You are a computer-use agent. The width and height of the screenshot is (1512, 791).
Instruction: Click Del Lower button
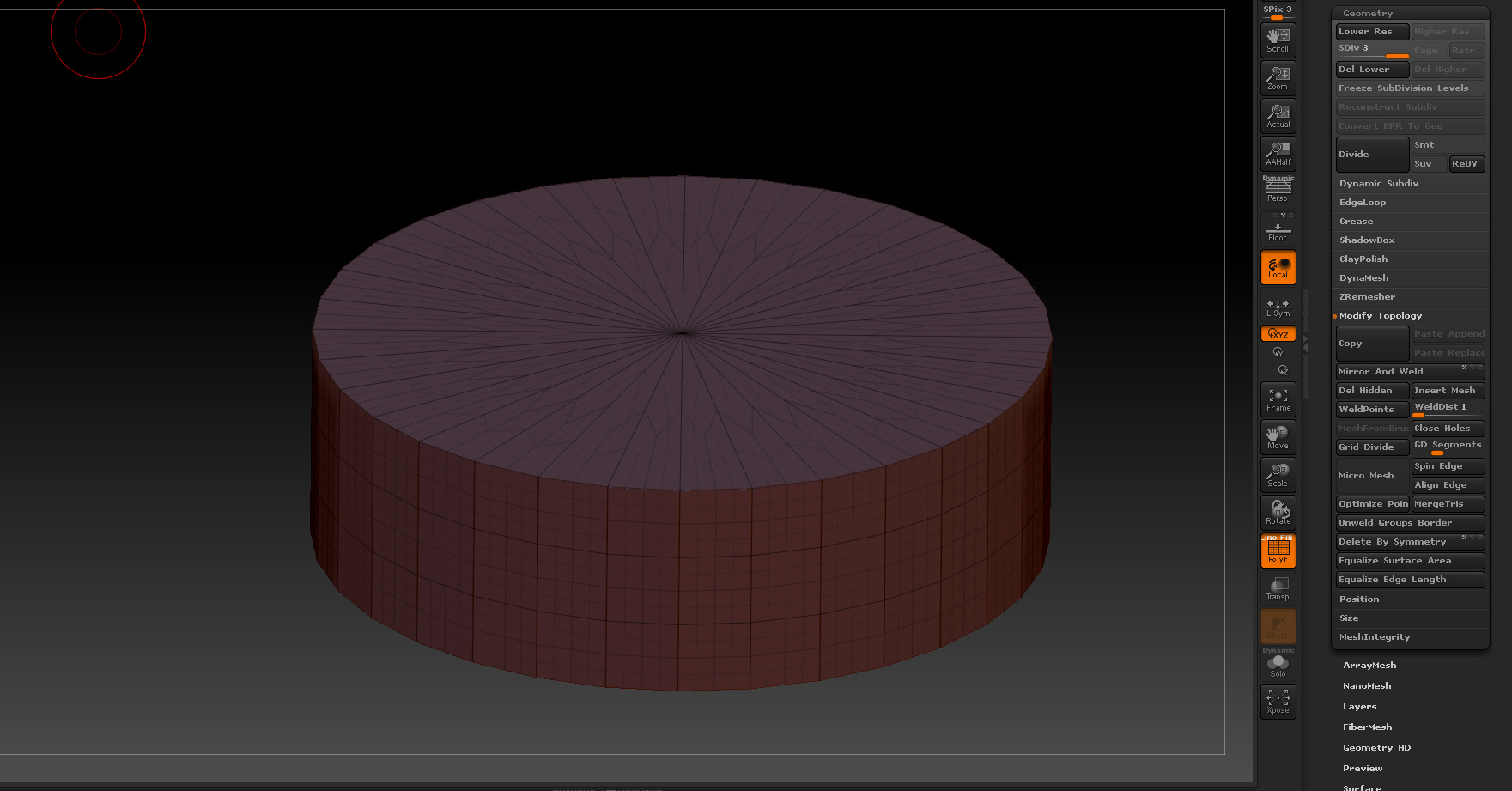(x=1372, y=70)
